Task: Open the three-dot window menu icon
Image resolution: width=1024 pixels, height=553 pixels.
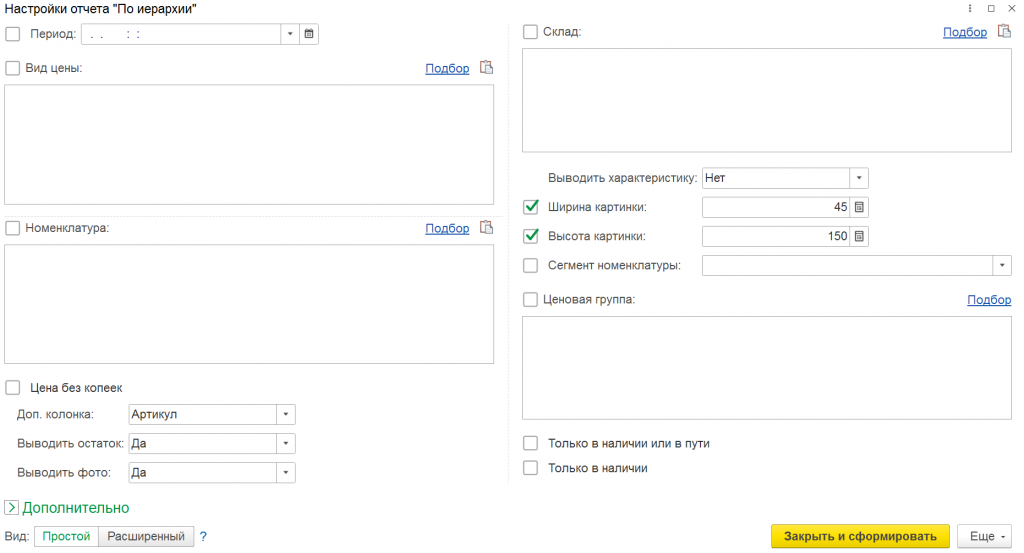Action: [x=970, y=8]
